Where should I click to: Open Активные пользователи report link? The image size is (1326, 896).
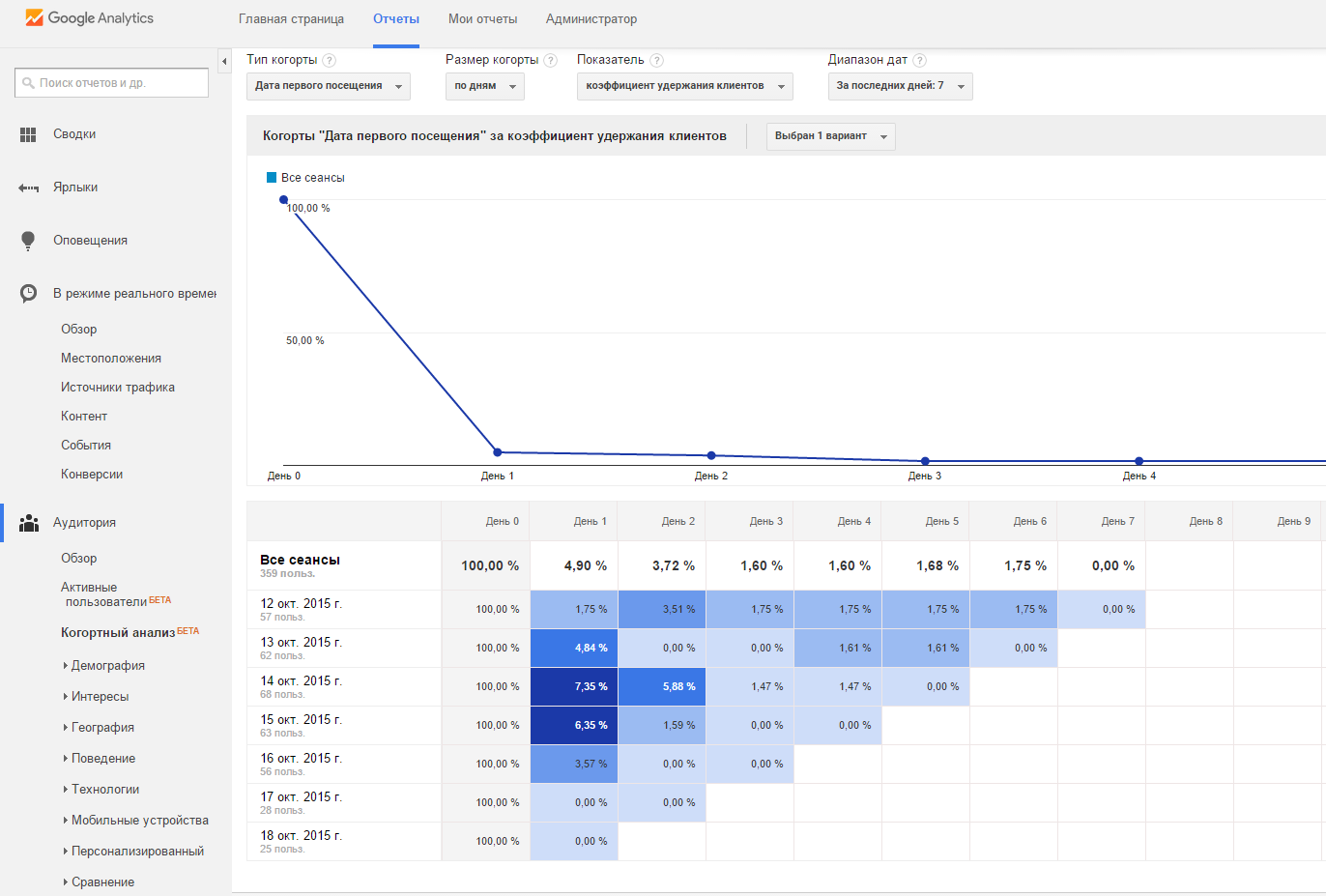point(116,594)
